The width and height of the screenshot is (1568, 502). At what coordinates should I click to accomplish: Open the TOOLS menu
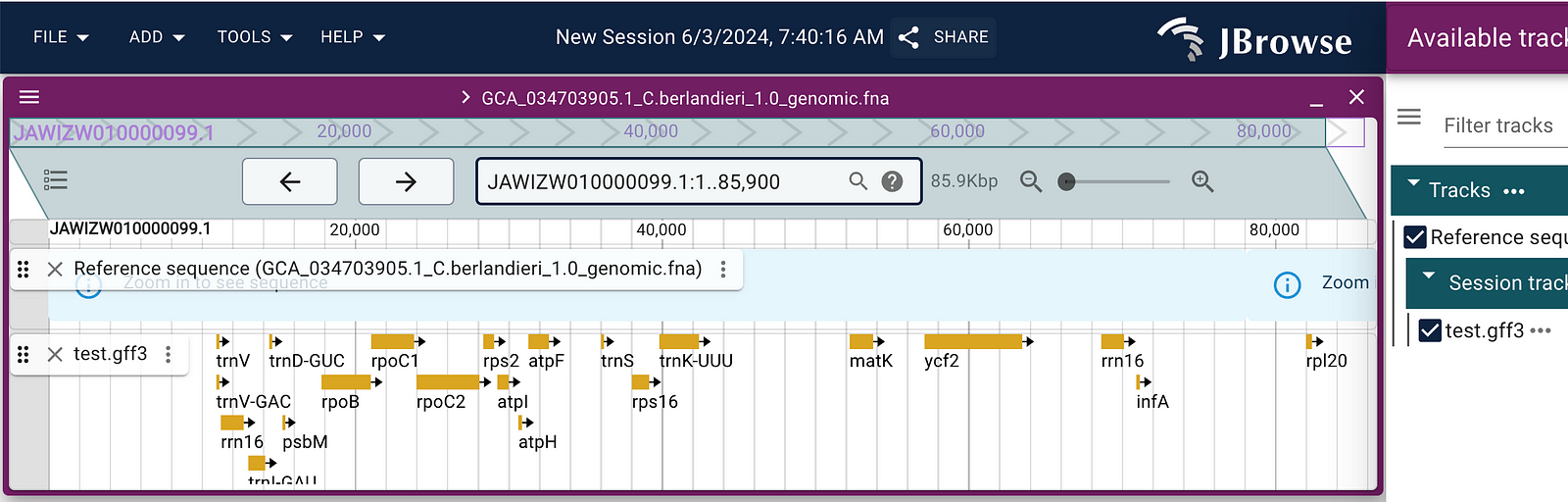point(255,37)
